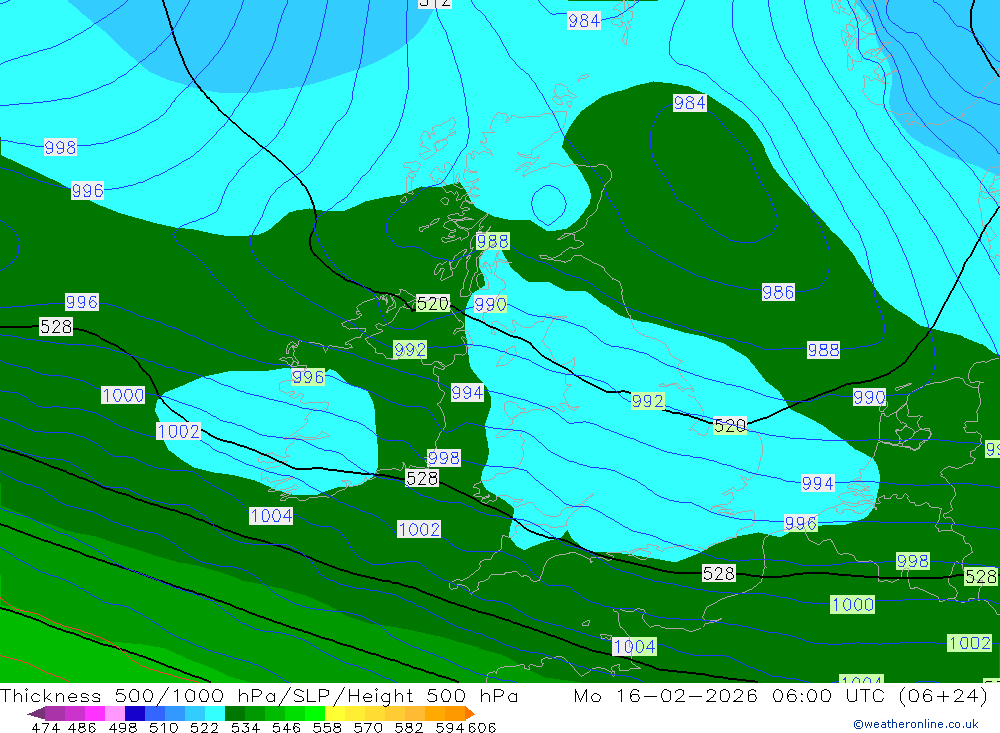Select the 594 legend value
Screen dimensions: 1000x733
point(450,728)
